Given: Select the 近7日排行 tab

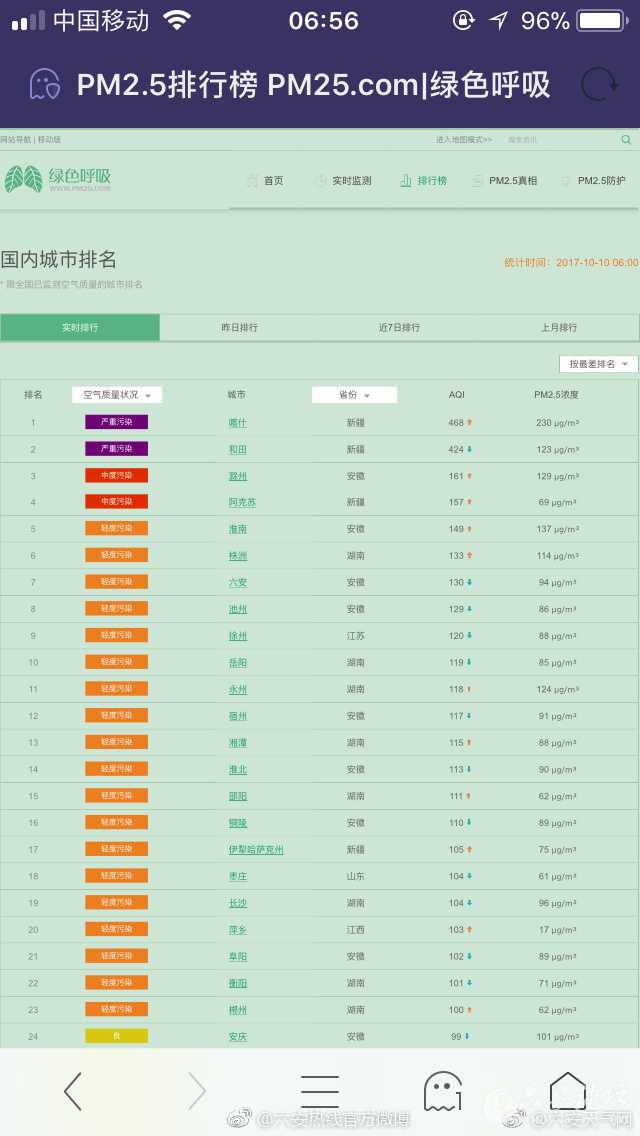Looking at the screenshot, I should coord(399,328).
